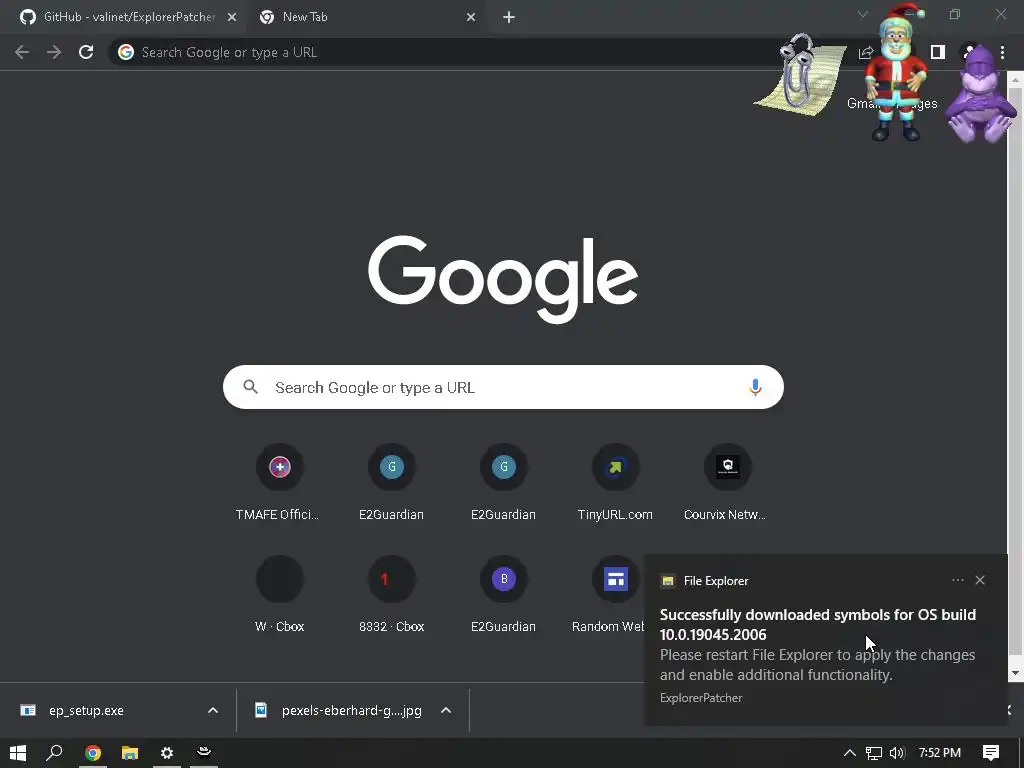Open the first E2Guardian shortcut in the top row
The width and height of the screenshot is (1024, 768).
(x=391, y=482)
